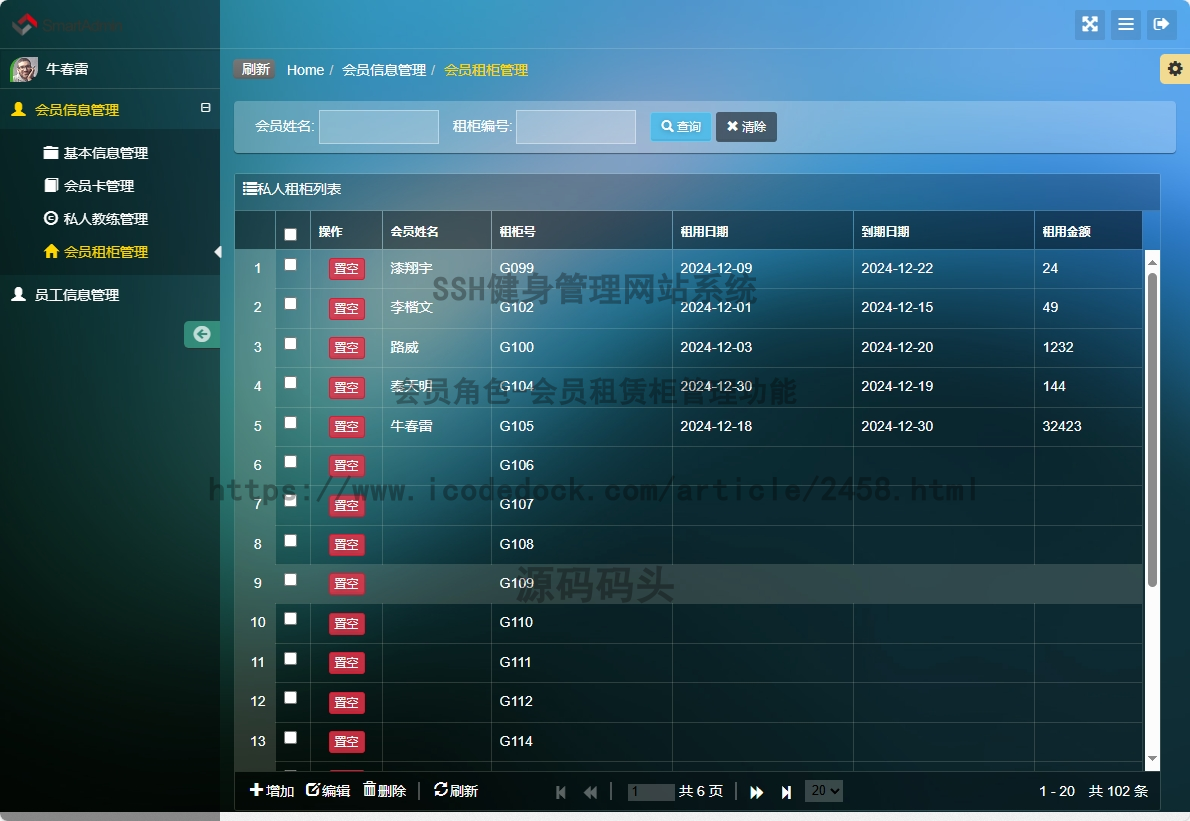This screenshot has width=1190, height=821.
Task: Focus the 会员姓名 input field
Action: pyautogui.click(x=379, y=127)
